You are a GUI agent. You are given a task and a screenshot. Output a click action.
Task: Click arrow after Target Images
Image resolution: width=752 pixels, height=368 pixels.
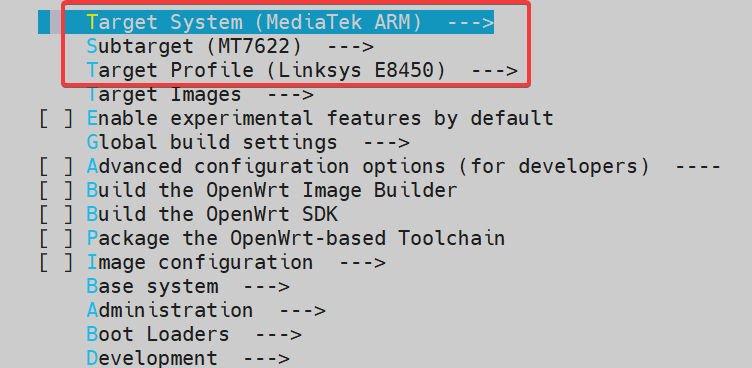point(290,95)
